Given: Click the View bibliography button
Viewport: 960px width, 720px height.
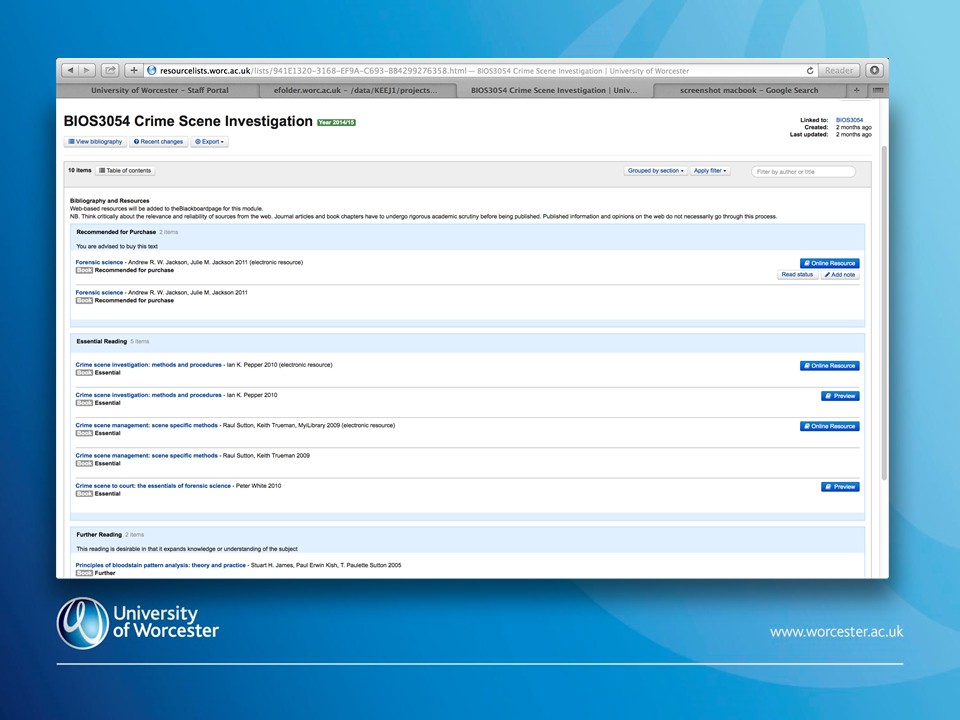Looking at the screenshot, I should [94, 142].
